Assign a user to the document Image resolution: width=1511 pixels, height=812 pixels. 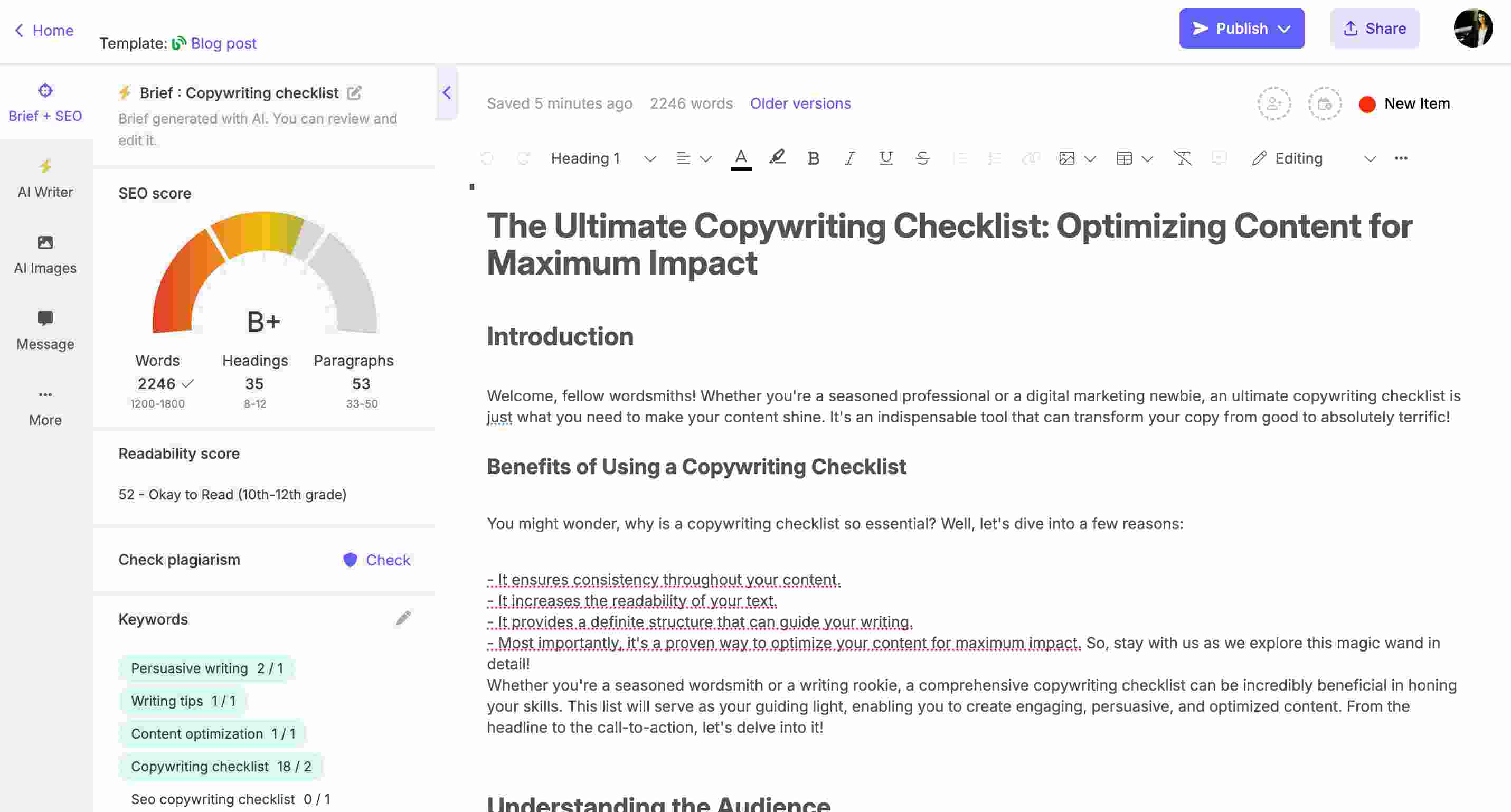(x=1274, y=104)
